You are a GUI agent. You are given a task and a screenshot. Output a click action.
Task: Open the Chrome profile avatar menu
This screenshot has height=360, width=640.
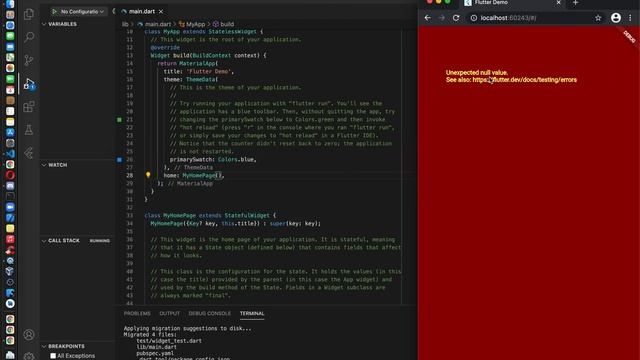click(x=616, y=18)
